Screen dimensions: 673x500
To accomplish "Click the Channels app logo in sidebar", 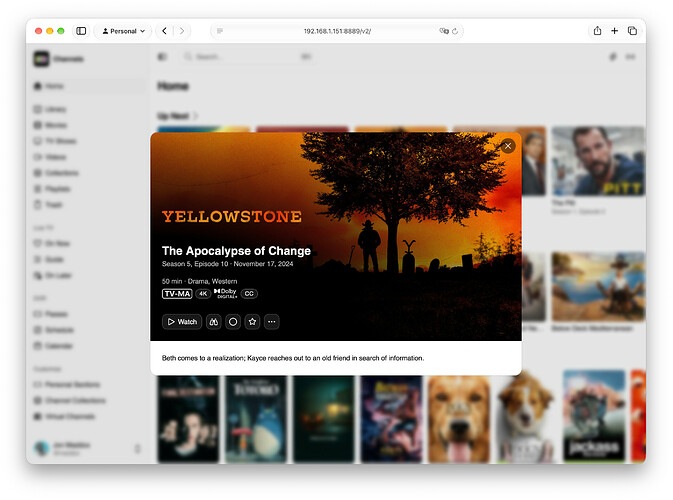I will (42, 59).
